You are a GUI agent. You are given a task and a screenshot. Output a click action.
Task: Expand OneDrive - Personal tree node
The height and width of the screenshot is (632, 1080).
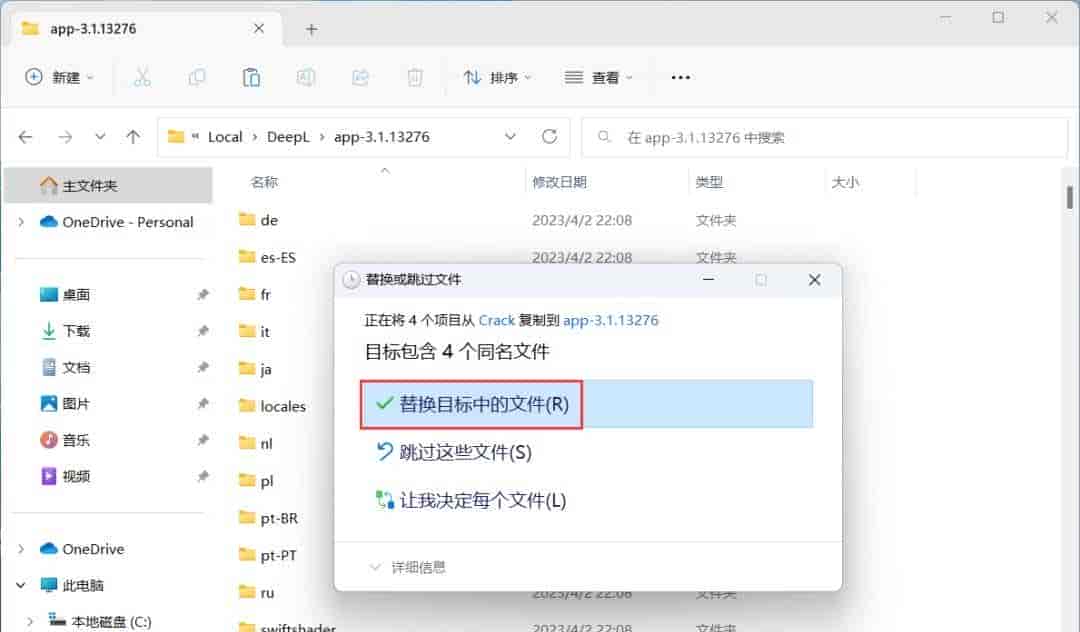(x=21, y=222)
